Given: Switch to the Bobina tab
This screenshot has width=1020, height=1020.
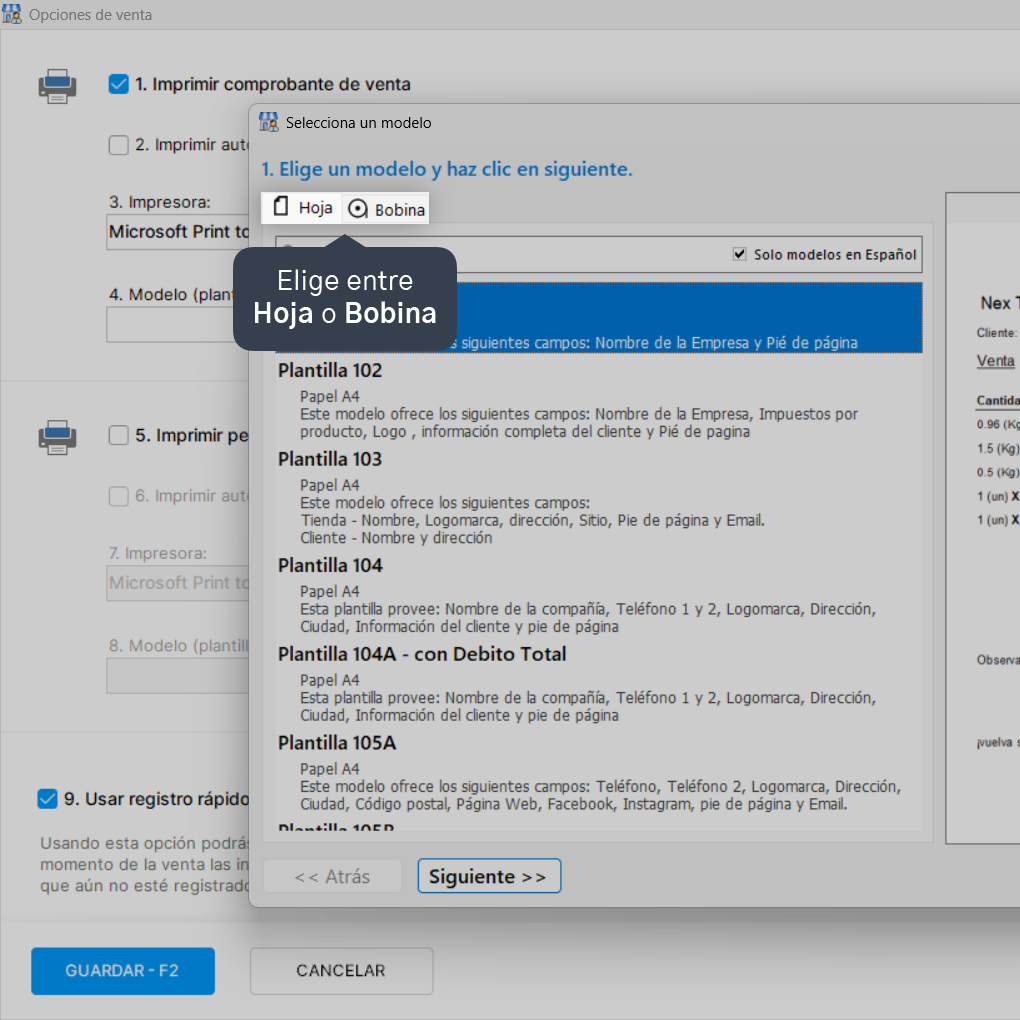Looking at the screenshot, I should (x=386, y=209).
